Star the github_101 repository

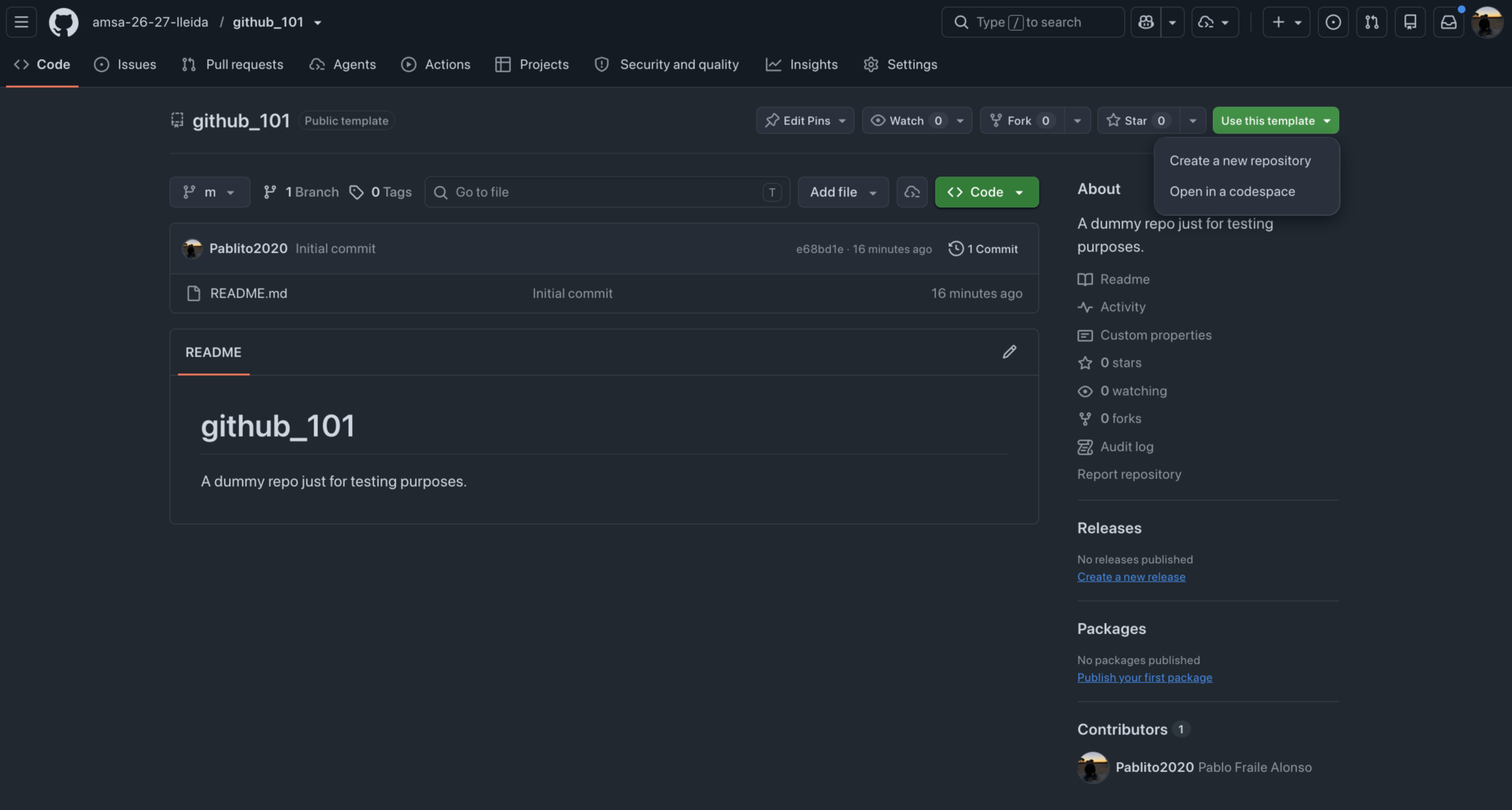[1138, 121]
